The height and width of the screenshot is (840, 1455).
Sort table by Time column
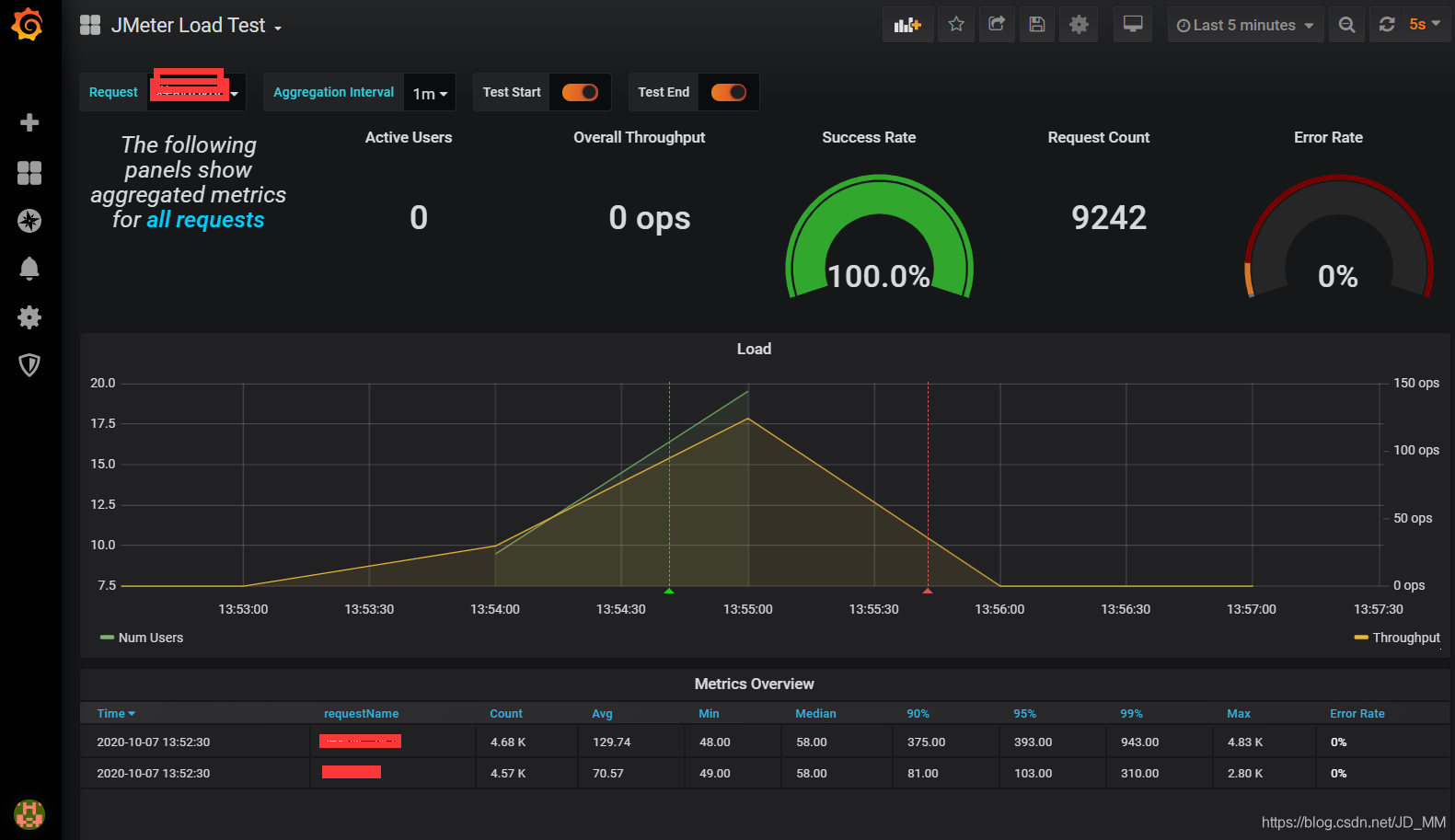pyautogui.click(x=116, y=714)
